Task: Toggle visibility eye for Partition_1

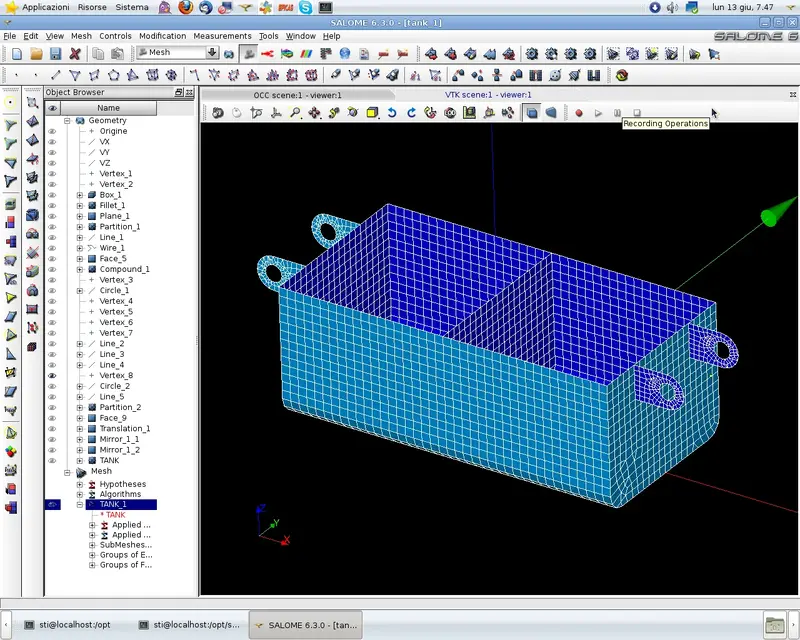Action: click(52, 227)
